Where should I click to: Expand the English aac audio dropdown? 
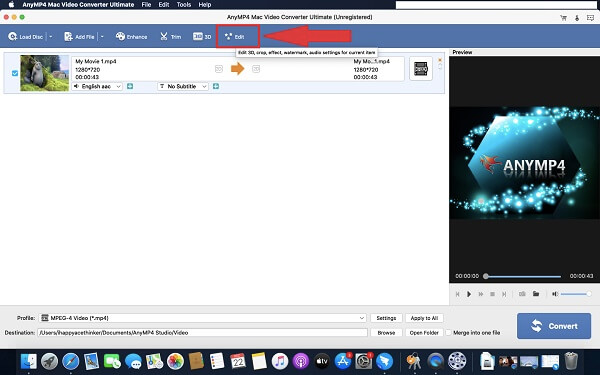coord(97,86)
